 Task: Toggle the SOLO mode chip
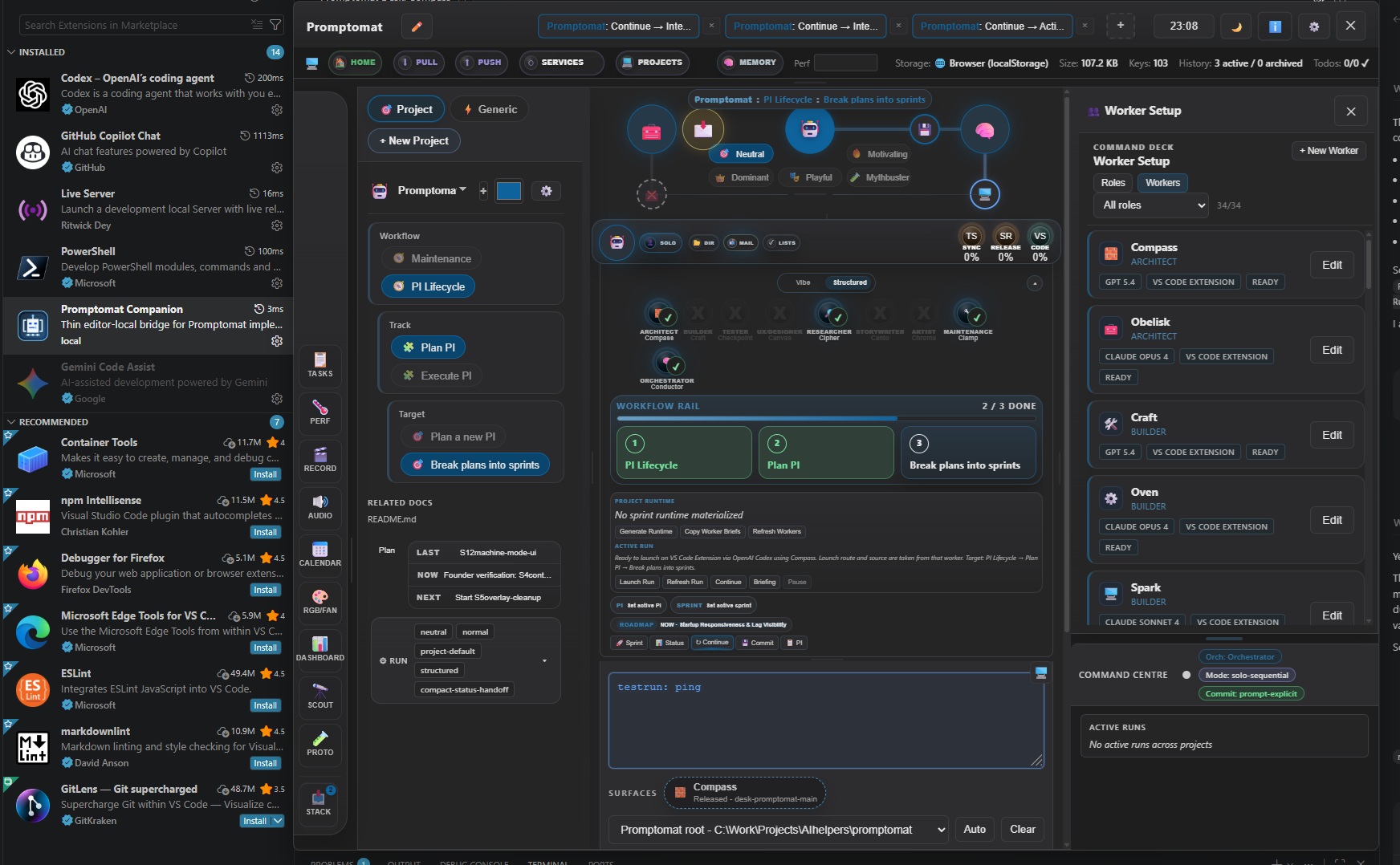click(661, 242)
